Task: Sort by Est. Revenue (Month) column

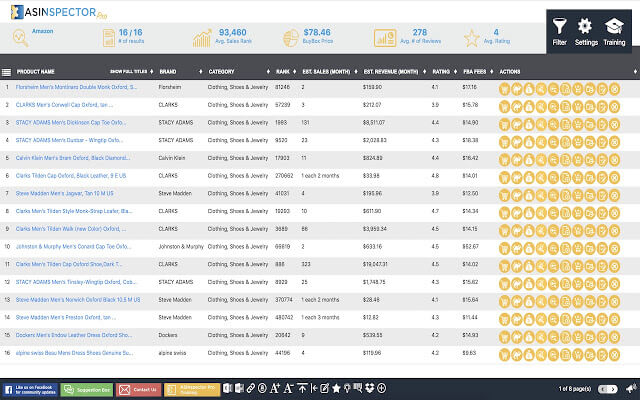Action: click(x=392, y=72)
